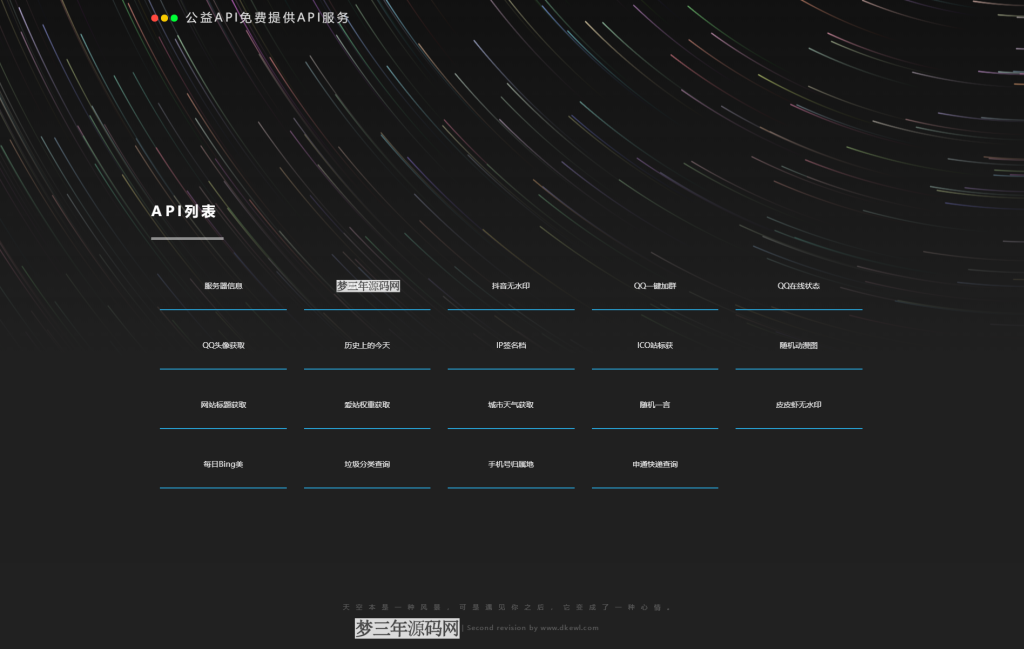Open the 每日Bing美 API entry
Image resolution: width=1024 pixels, height=649 pixels.
point(222,463)
